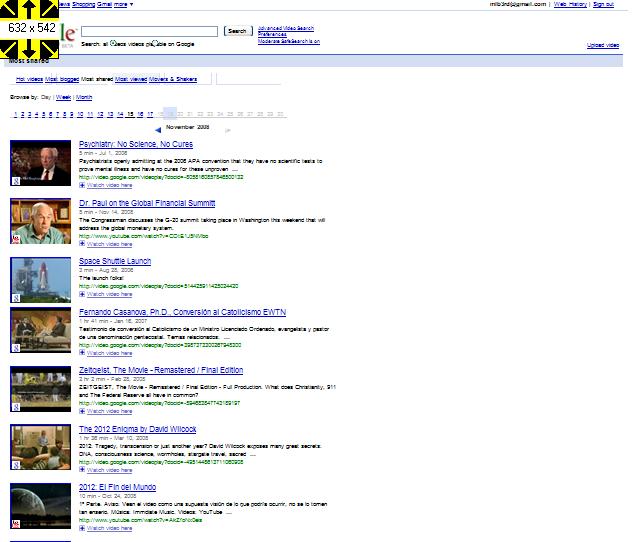Click 'Psychiatry: No Science, No Cures' title
Screen dimensions: 632x542
[136, 144]
